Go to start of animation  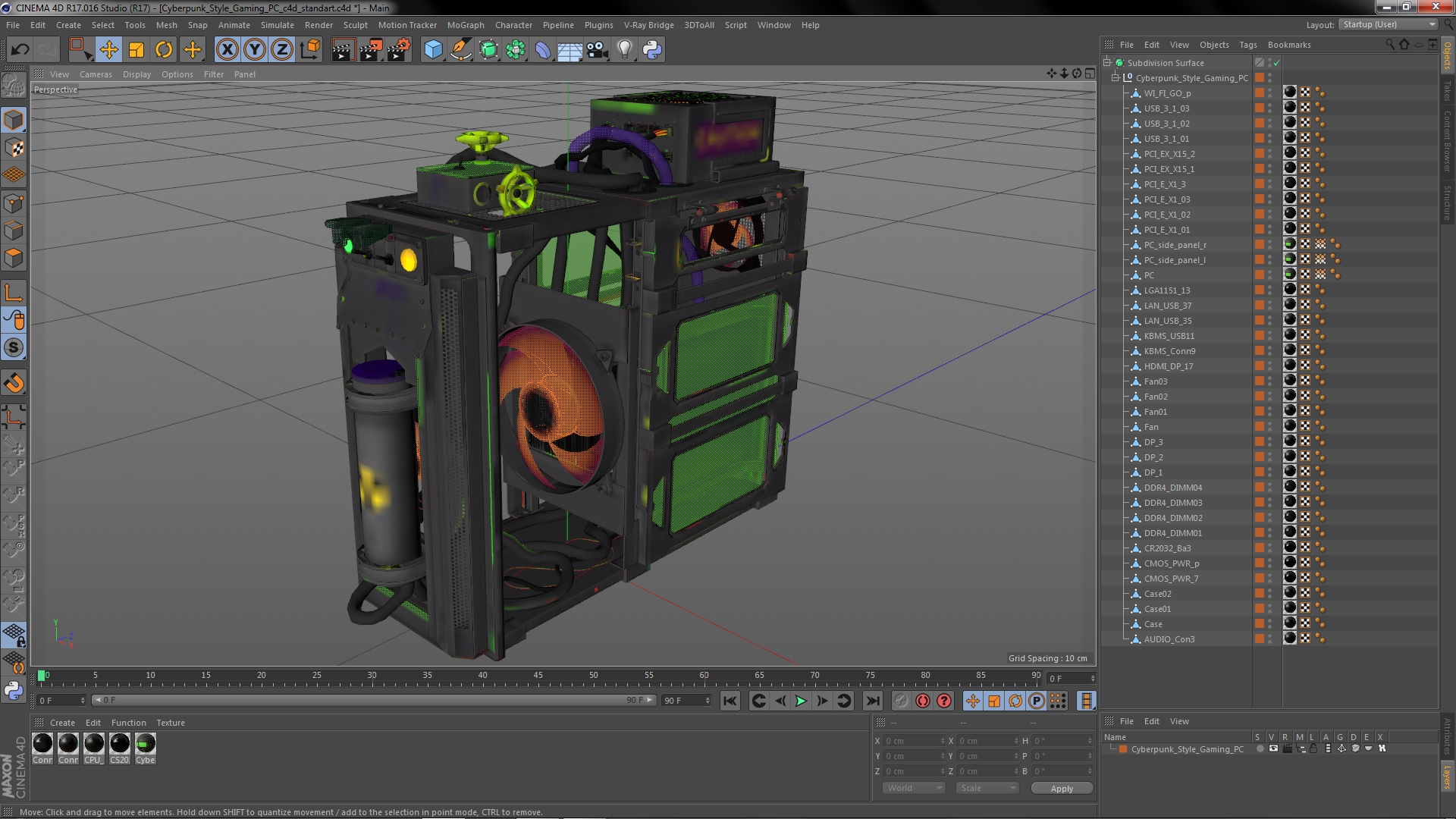pos(730,701)
